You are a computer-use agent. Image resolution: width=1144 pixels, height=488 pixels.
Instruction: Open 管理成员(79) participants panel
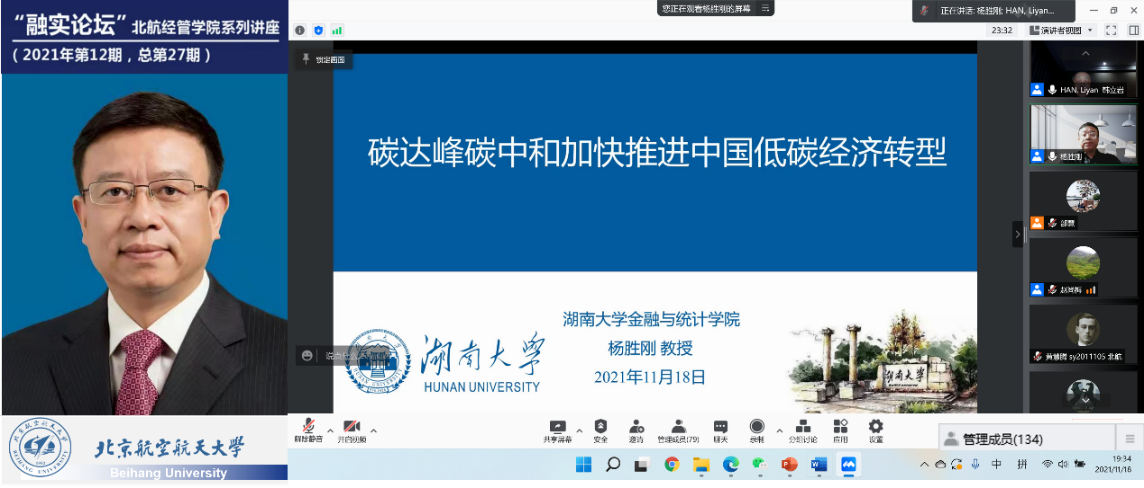678,428
